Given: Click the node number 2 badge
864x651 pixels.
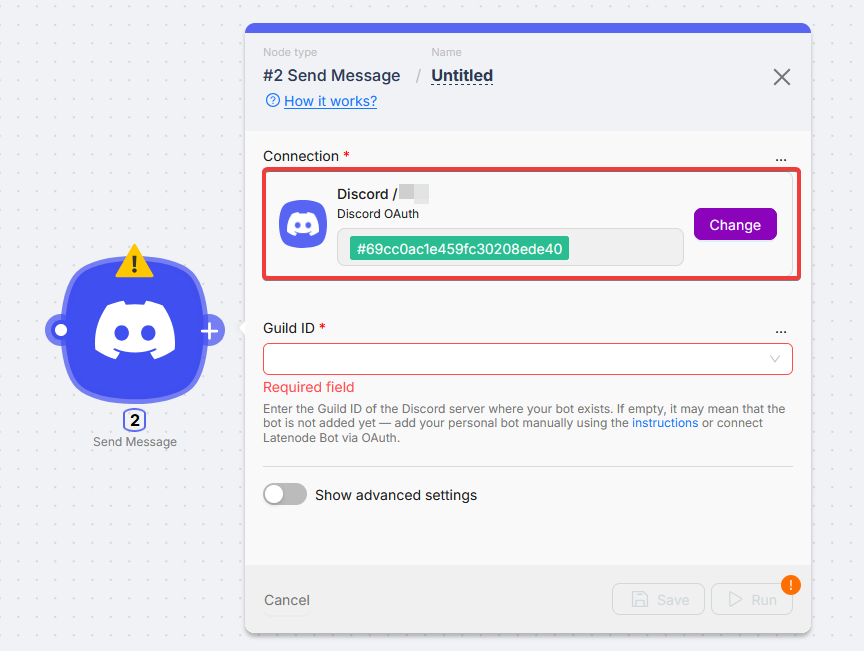Looking at the screenshot, I should pyautogui.click(x=134, y=421).
